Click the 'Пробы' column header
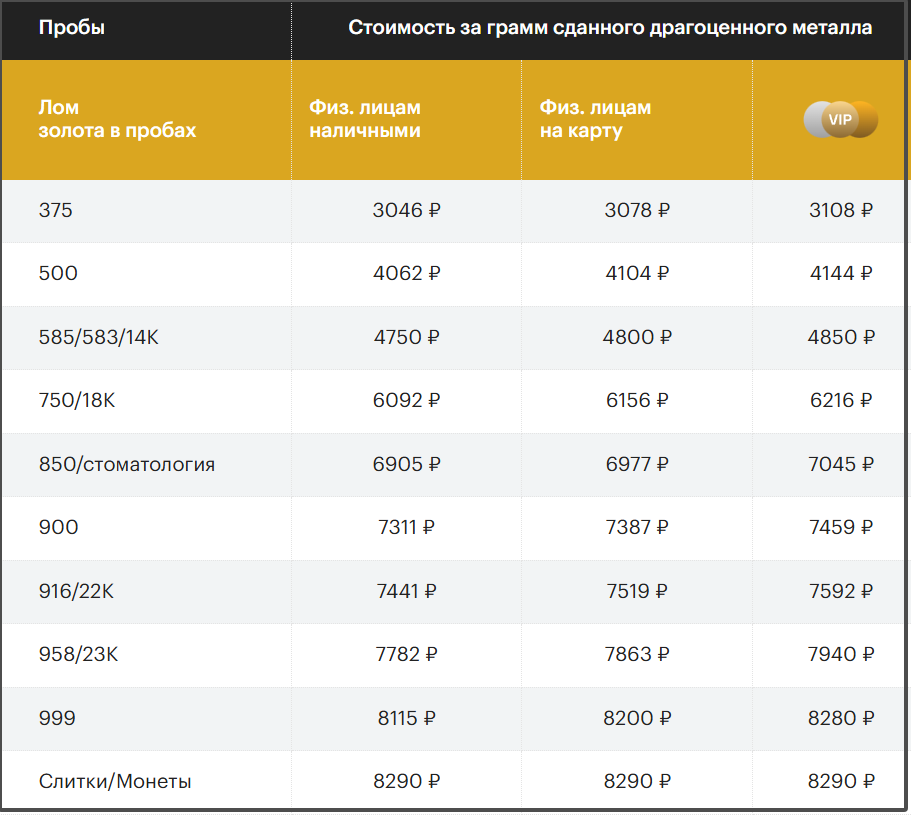 [x=71, y=28]
